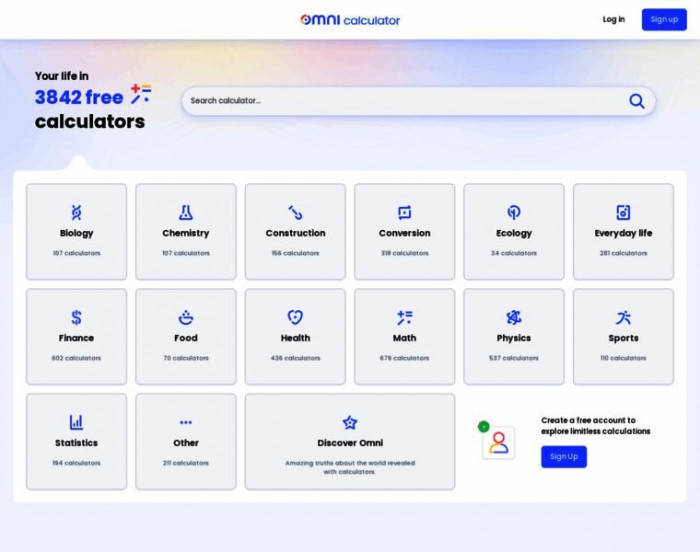Select the Math category title
Image resolution: width=700 pixels, height=552 pixels.
(404, 338)
